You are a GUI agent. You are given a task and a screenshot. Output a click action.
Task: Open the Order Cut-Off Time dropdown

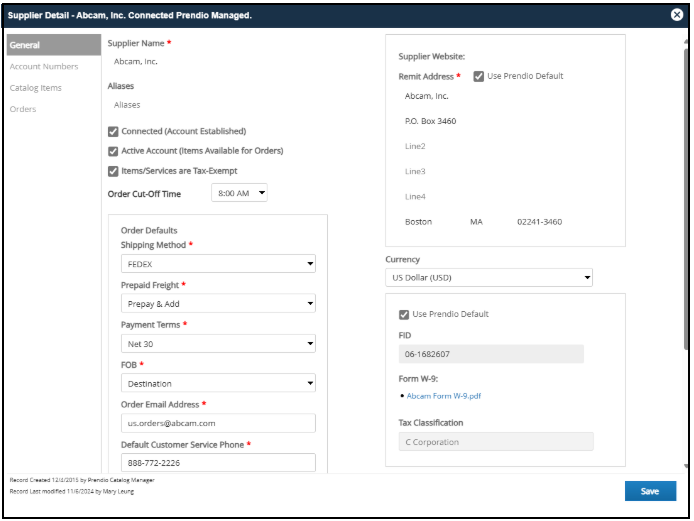[239, 193]
